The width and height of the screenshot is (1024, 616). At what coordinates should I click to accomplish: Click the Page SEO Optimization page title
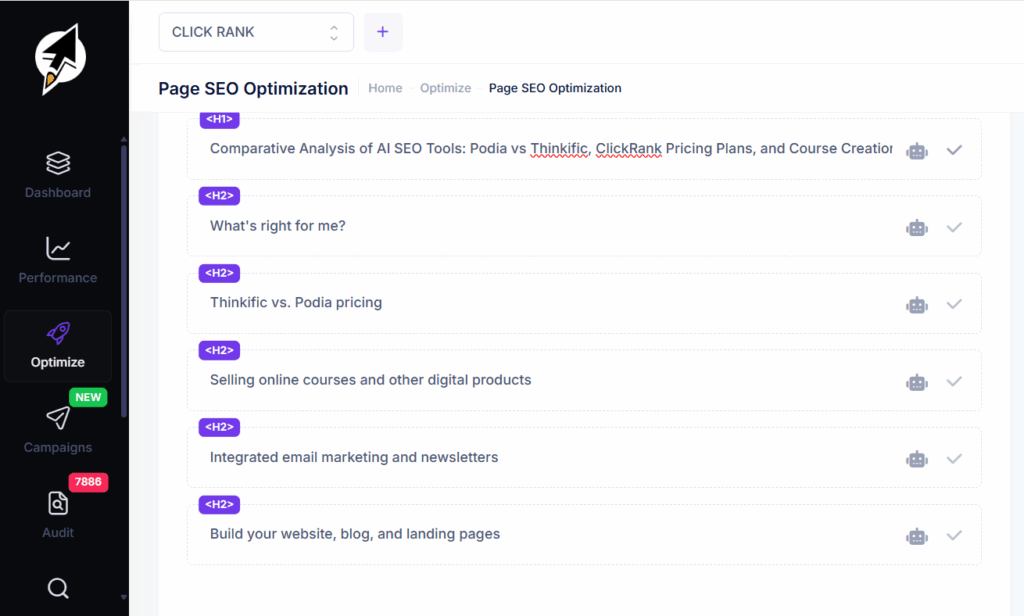253,89
